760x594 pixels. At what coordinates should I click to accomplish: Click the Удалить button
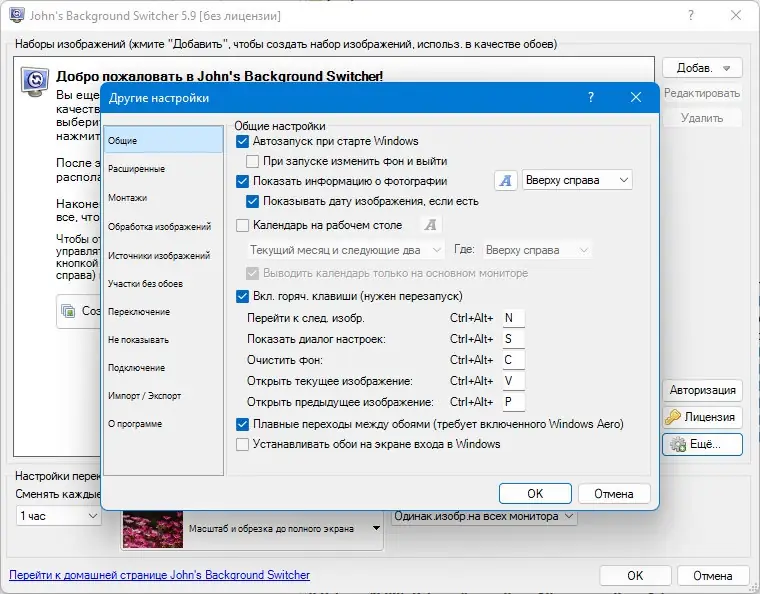coord(702,118)
